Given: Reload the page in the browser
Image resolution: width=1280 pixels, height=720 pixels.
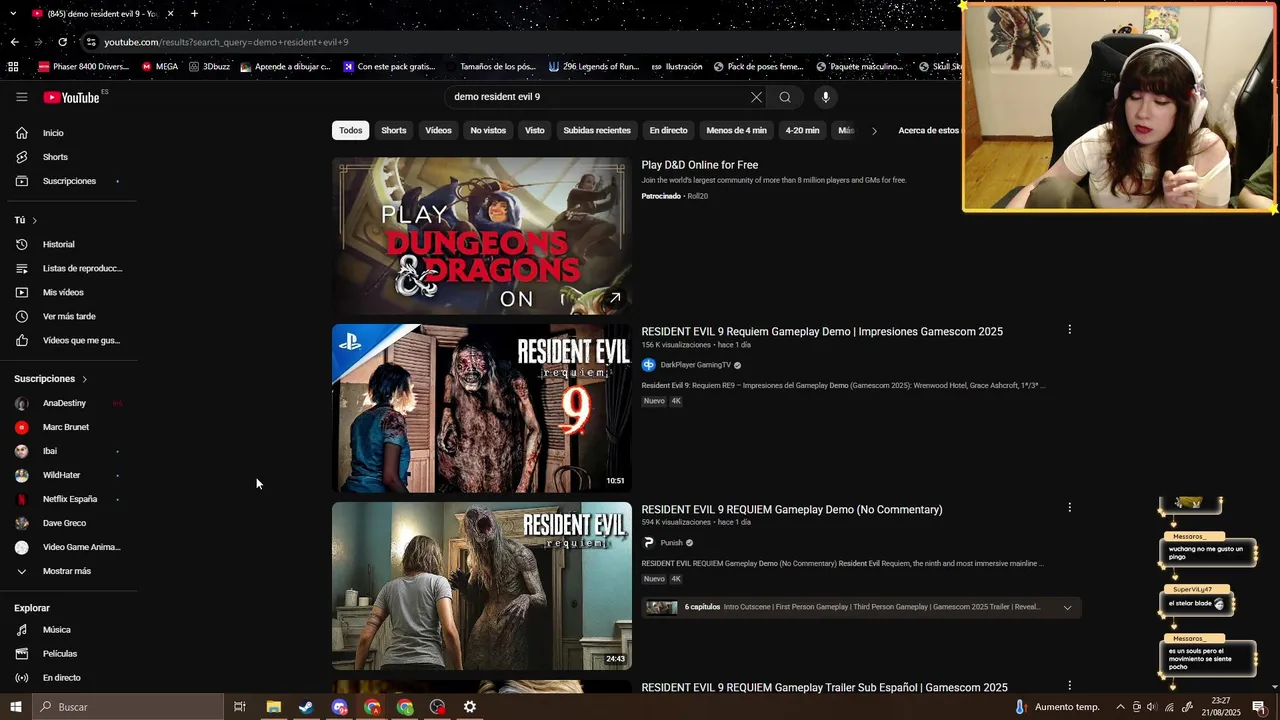Looking at the screenshot, I should pos(62,42).
